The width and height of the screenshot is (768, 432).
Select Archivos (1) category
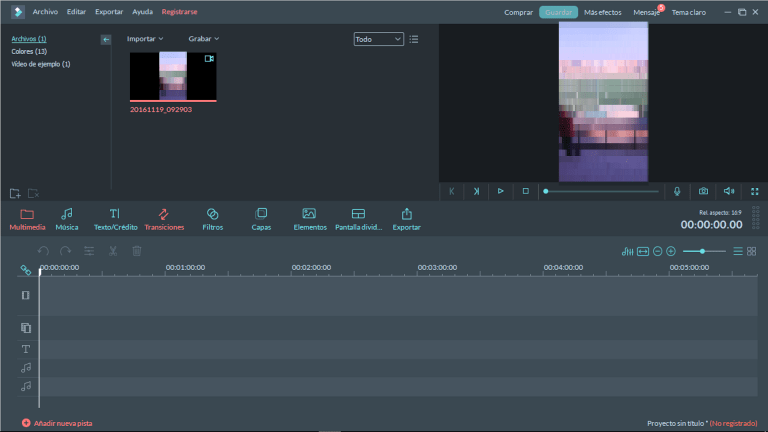point(29,39)
